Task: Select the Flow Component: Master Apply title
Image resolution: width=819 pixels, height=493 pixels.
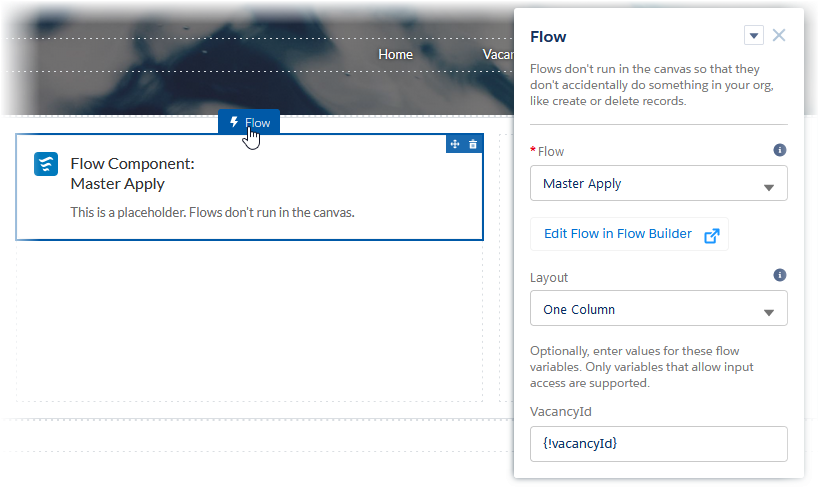Action: point(132,173)
